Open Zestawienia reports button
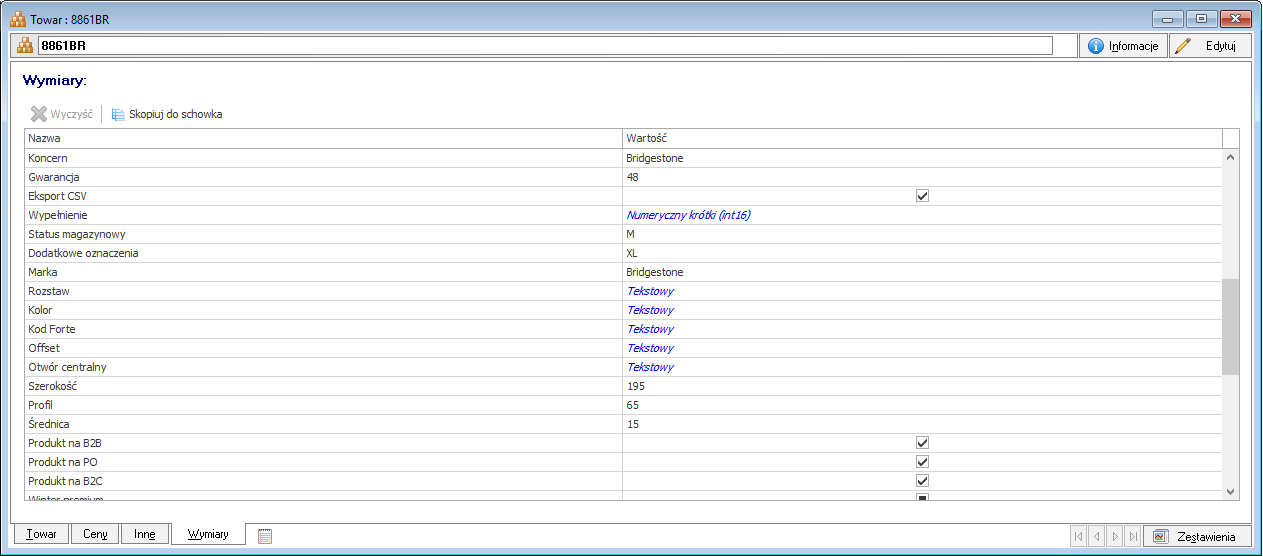 tap(1196, 536)
